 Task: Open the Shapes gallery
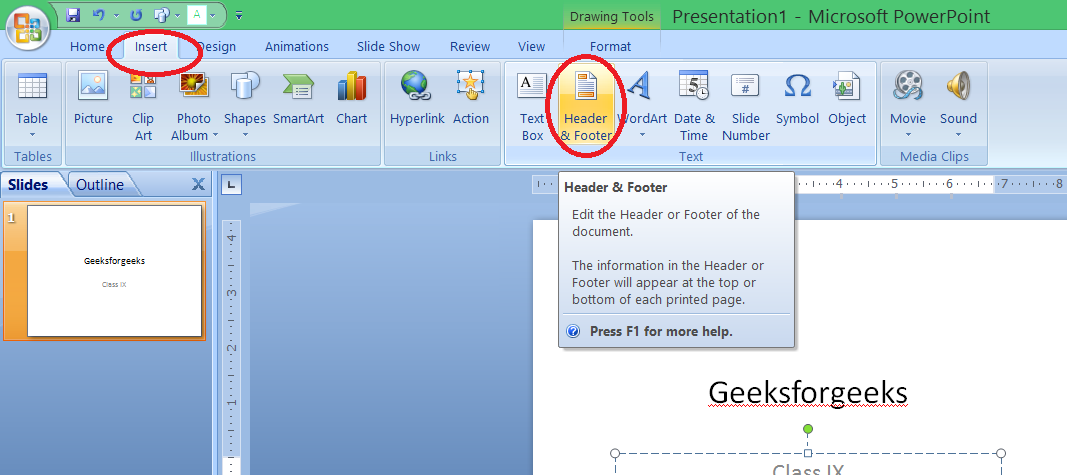[244, 105]
